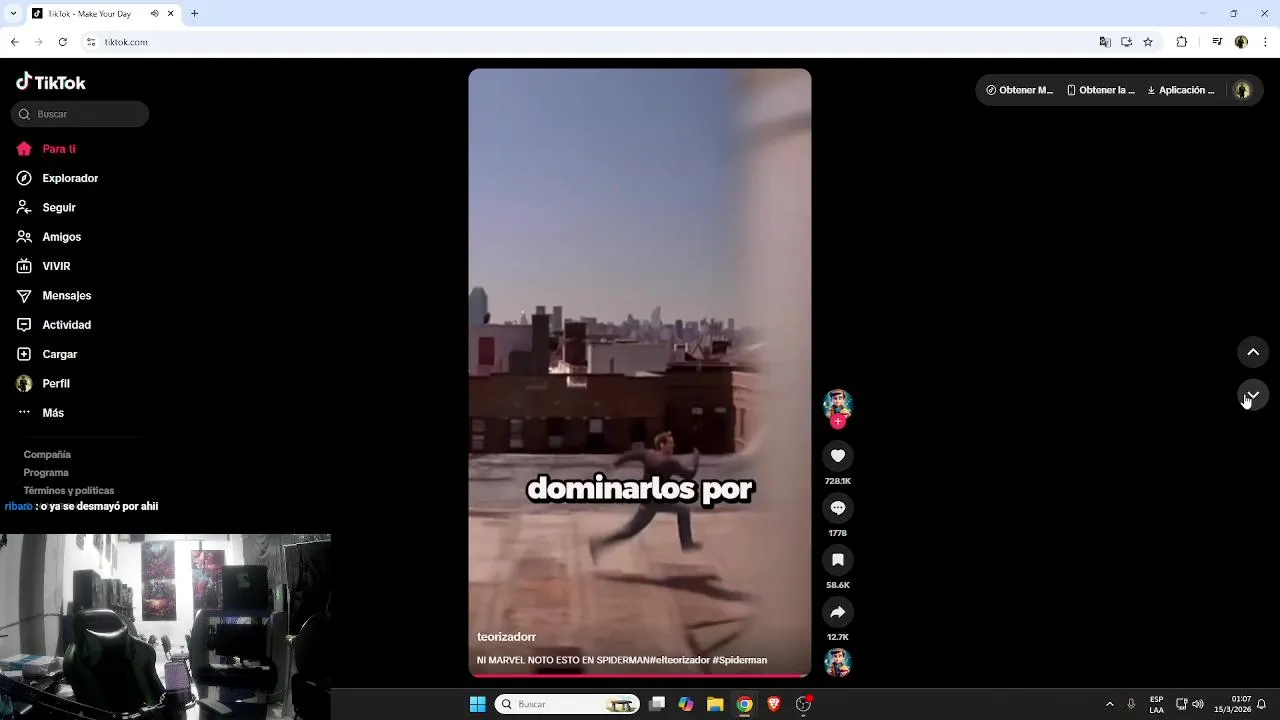Open Perfil via the sidebar avatar
Viewport: 1280px width, 720px height.
[x=24, y=383]
